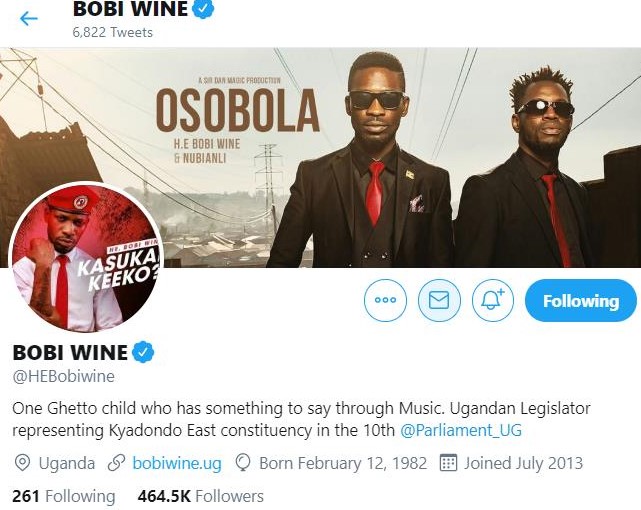641x510 pixels.
Task: View the 261 Following list
Action: (63, 496)
